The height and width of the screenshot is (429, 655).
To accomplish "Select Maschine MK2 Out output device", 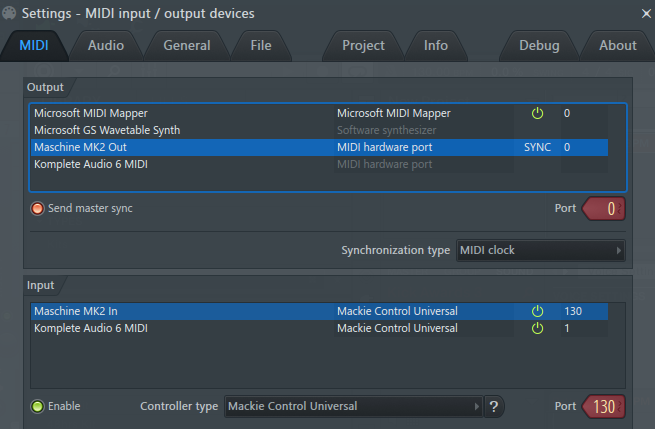I will coord(319,147).
